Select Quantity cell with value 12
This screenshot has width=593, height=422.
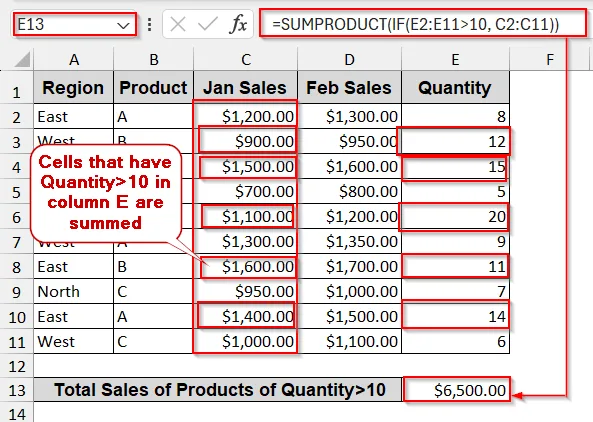pyautogui.click(x=455, y=141)
